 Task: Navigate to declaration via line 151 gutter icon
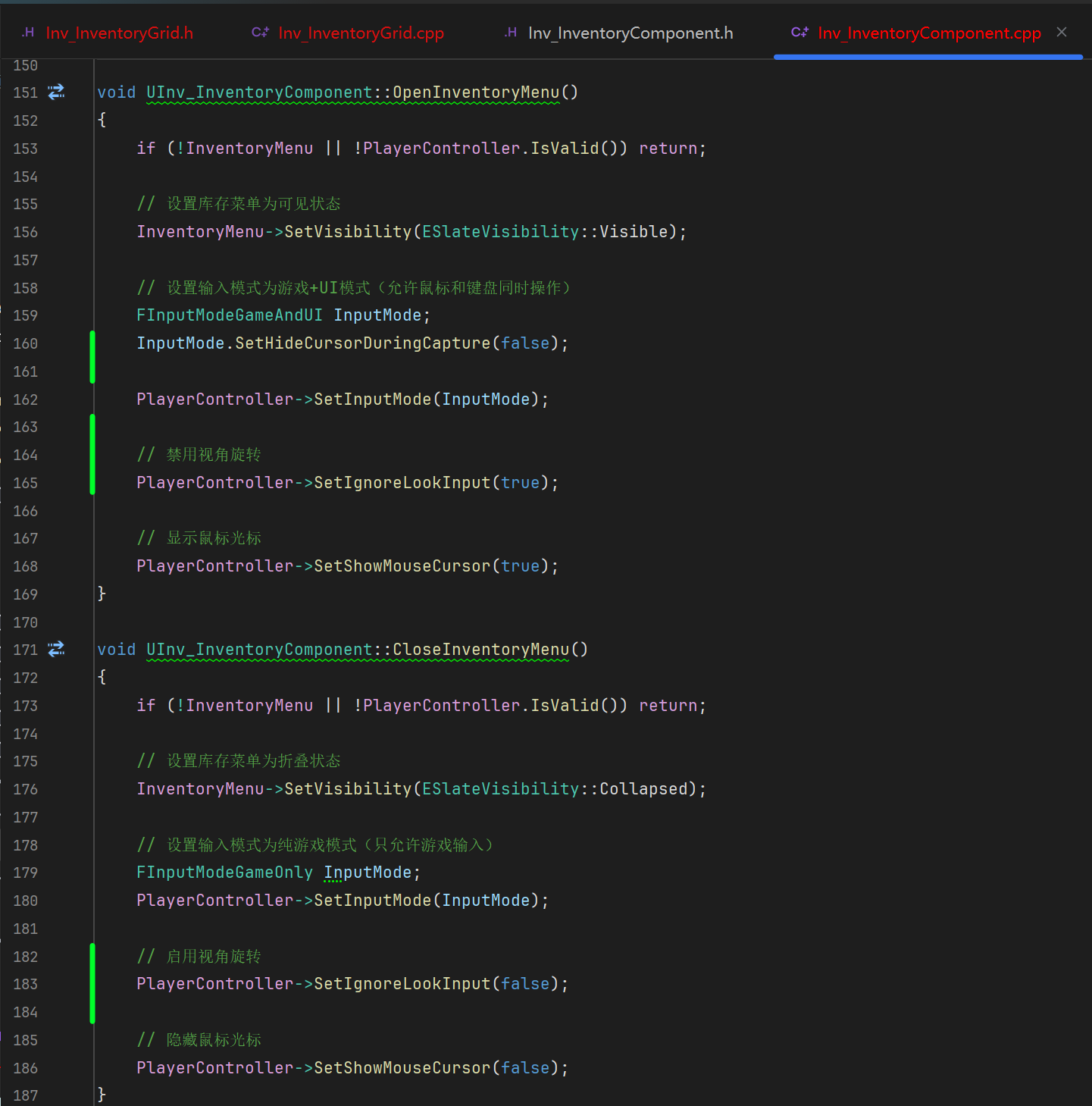[57, 92]
